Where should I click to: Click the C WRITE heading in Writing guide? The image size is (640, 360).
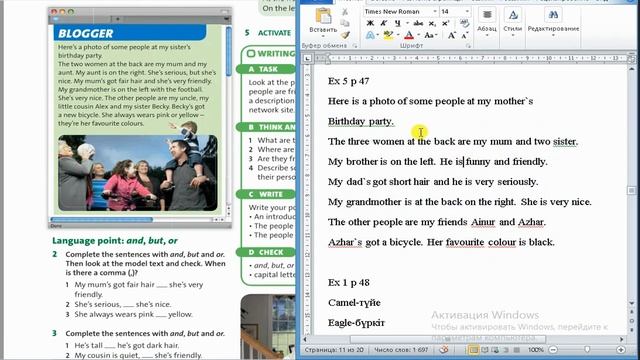[266, 194]
